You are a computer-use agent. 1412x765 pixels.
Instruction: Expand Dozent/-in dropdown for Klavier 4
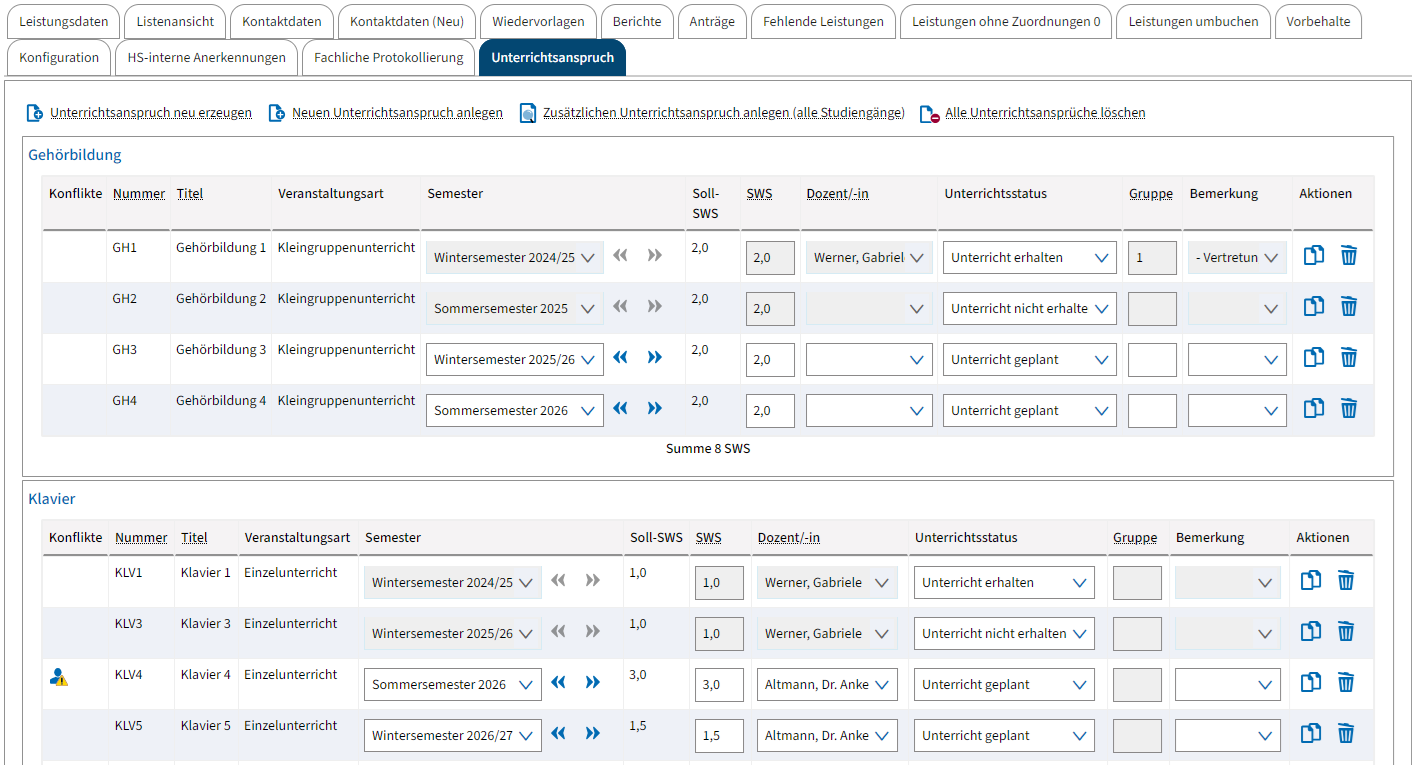pos(826,684)
